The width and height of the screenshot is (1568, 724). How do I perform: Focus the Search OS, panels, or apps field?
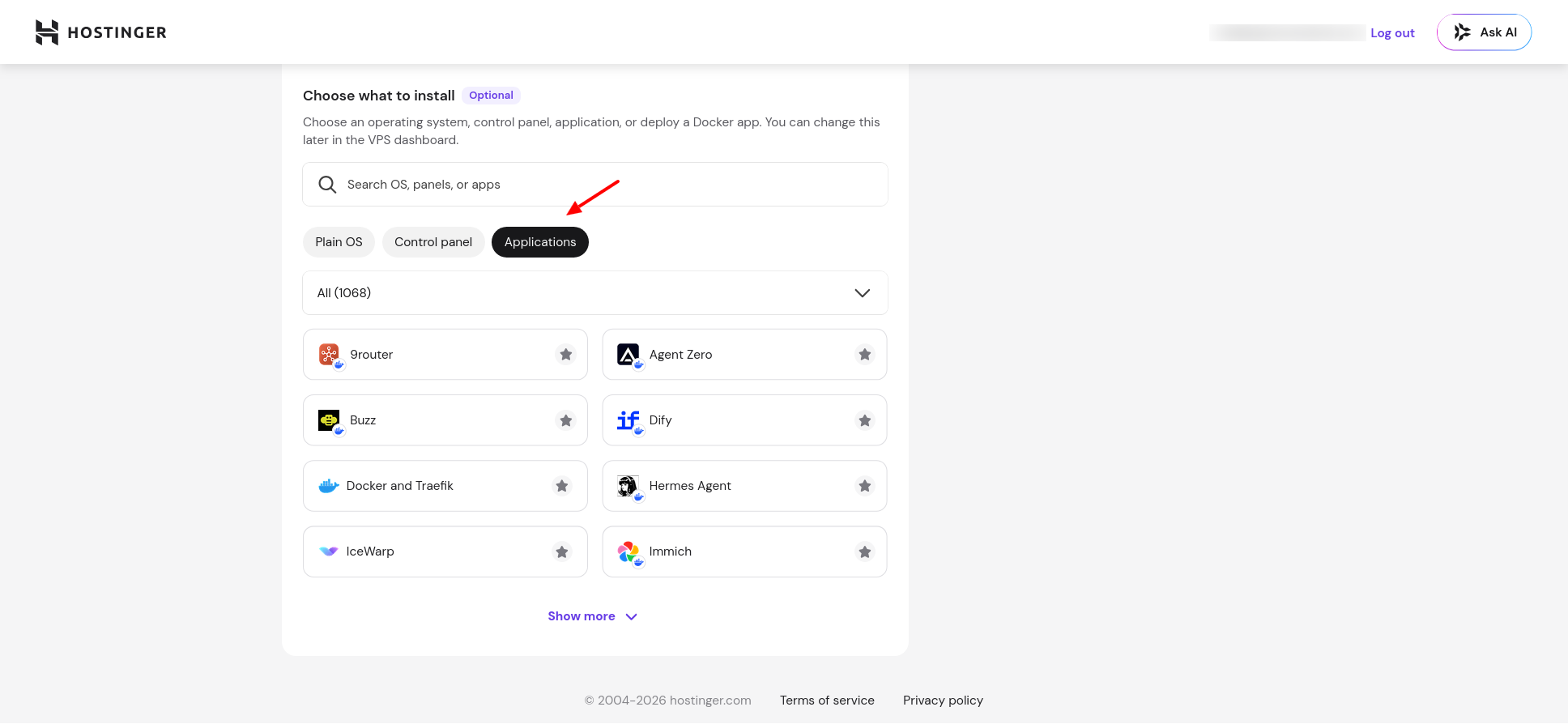(595, 185)
